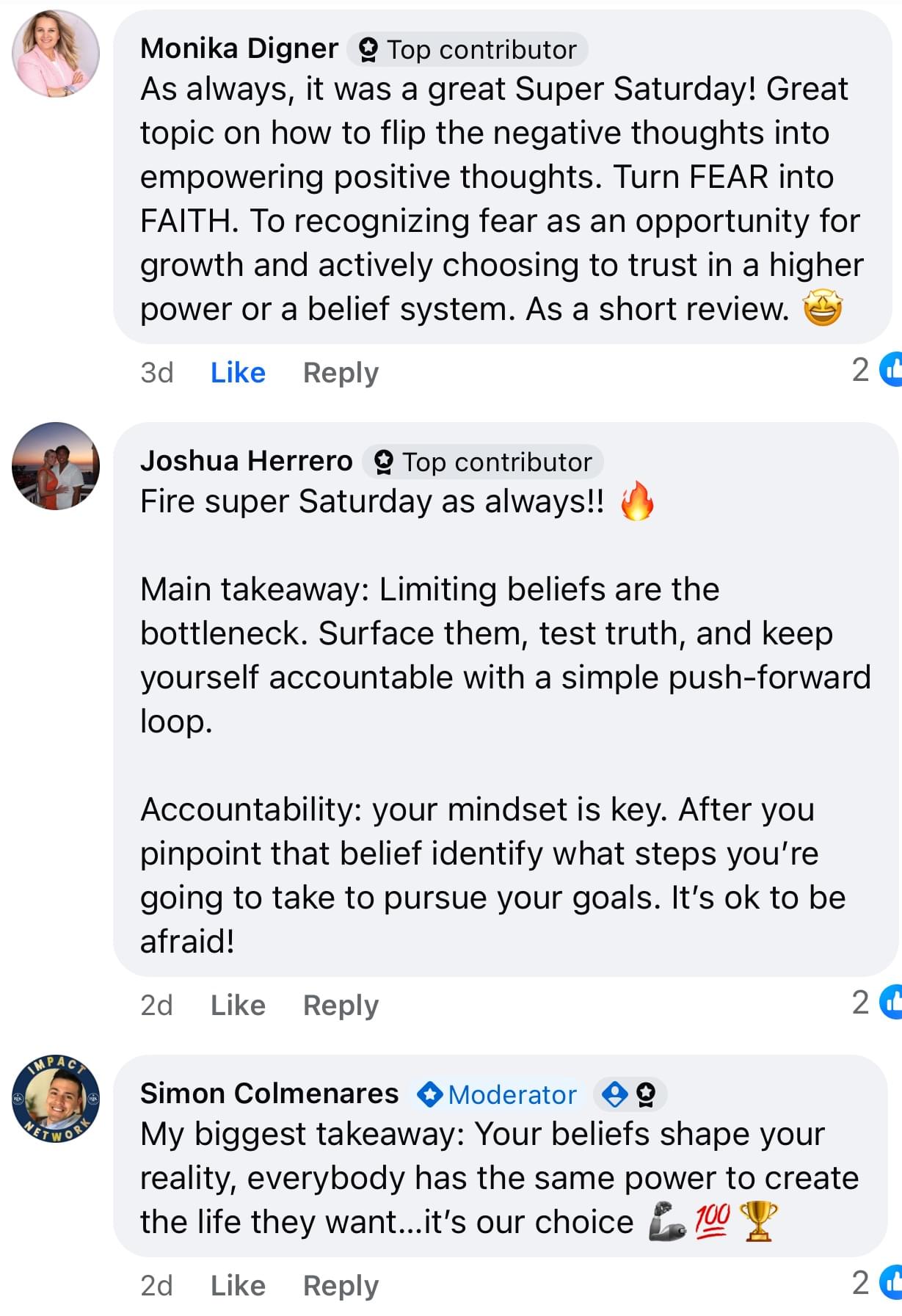Click the blue shield badge beside Moderator
Viewport: 902px width, 1316px height.
tap(614, 1094)
